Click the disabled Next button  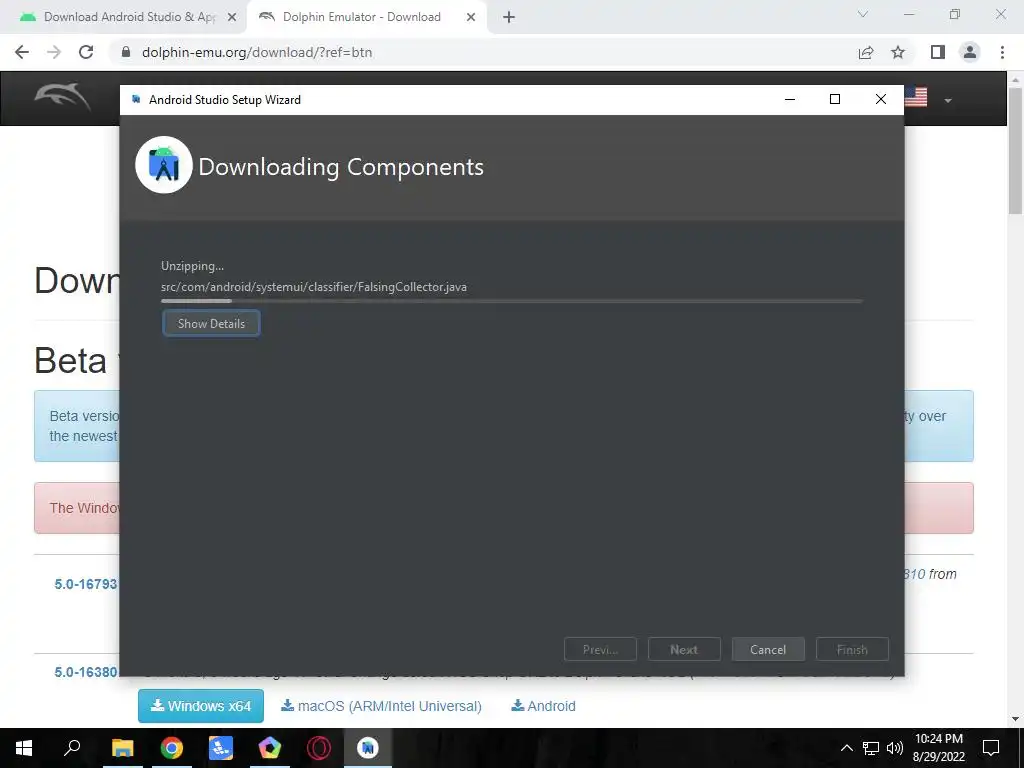[684, 650]
